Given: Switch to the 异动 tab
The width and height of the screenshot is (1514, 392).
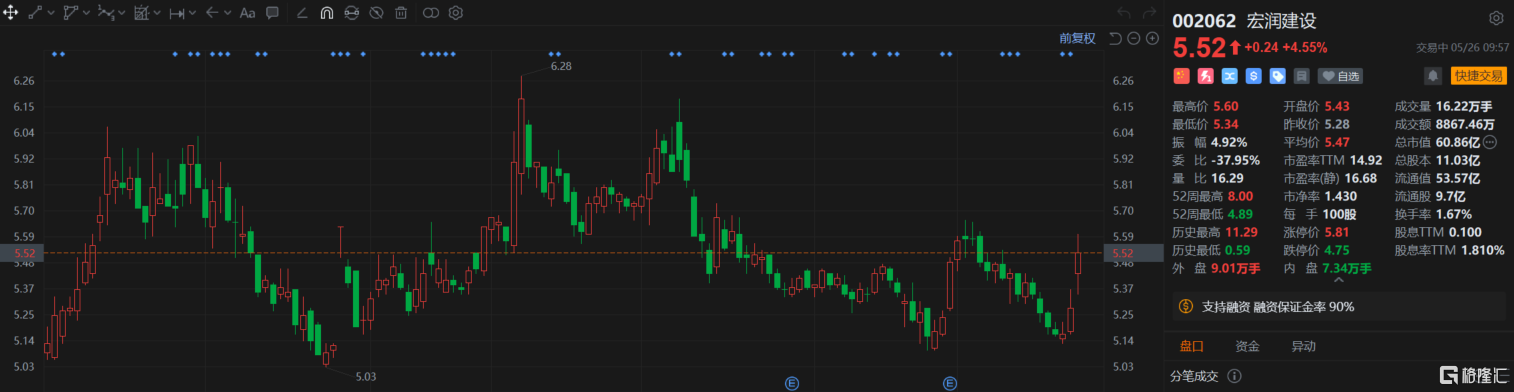Looking at the screenshot, I should click(1303, 346).
